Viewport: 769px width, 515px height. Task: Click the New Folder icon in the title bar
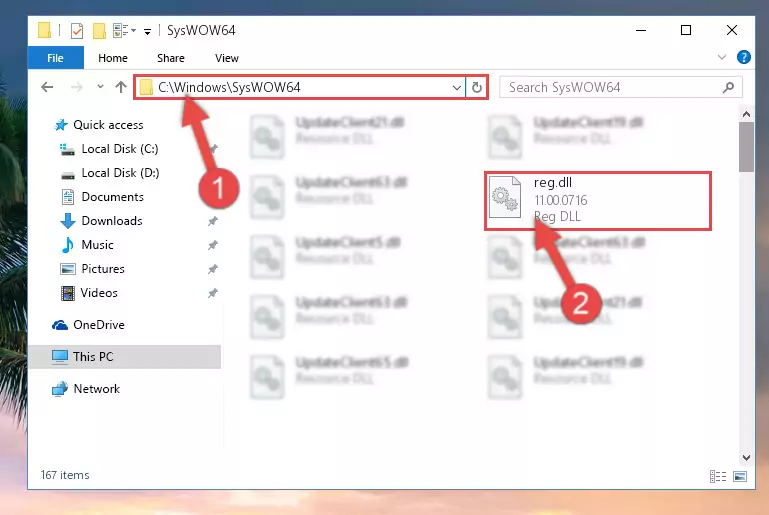[99, 31]
